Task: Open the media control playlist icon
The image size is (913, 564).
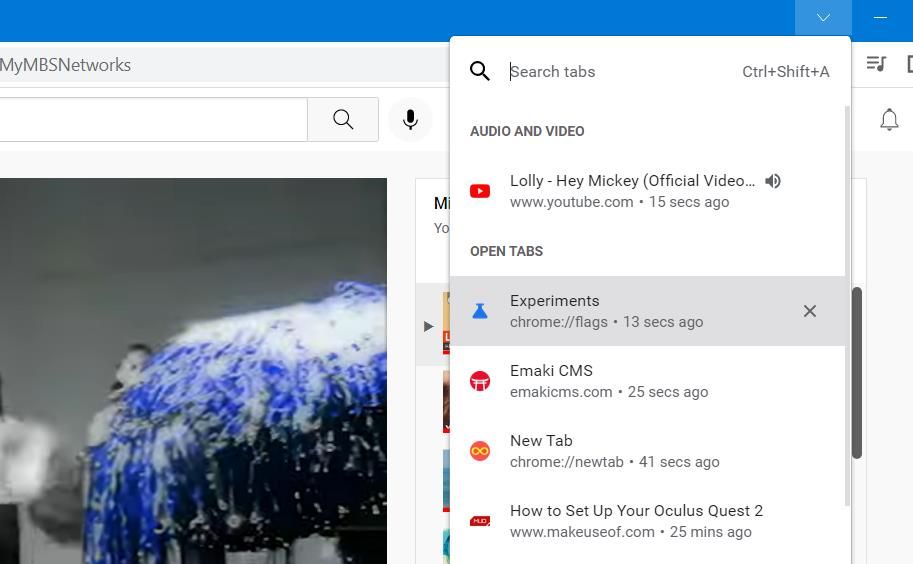Action: (x=876, y=63)
